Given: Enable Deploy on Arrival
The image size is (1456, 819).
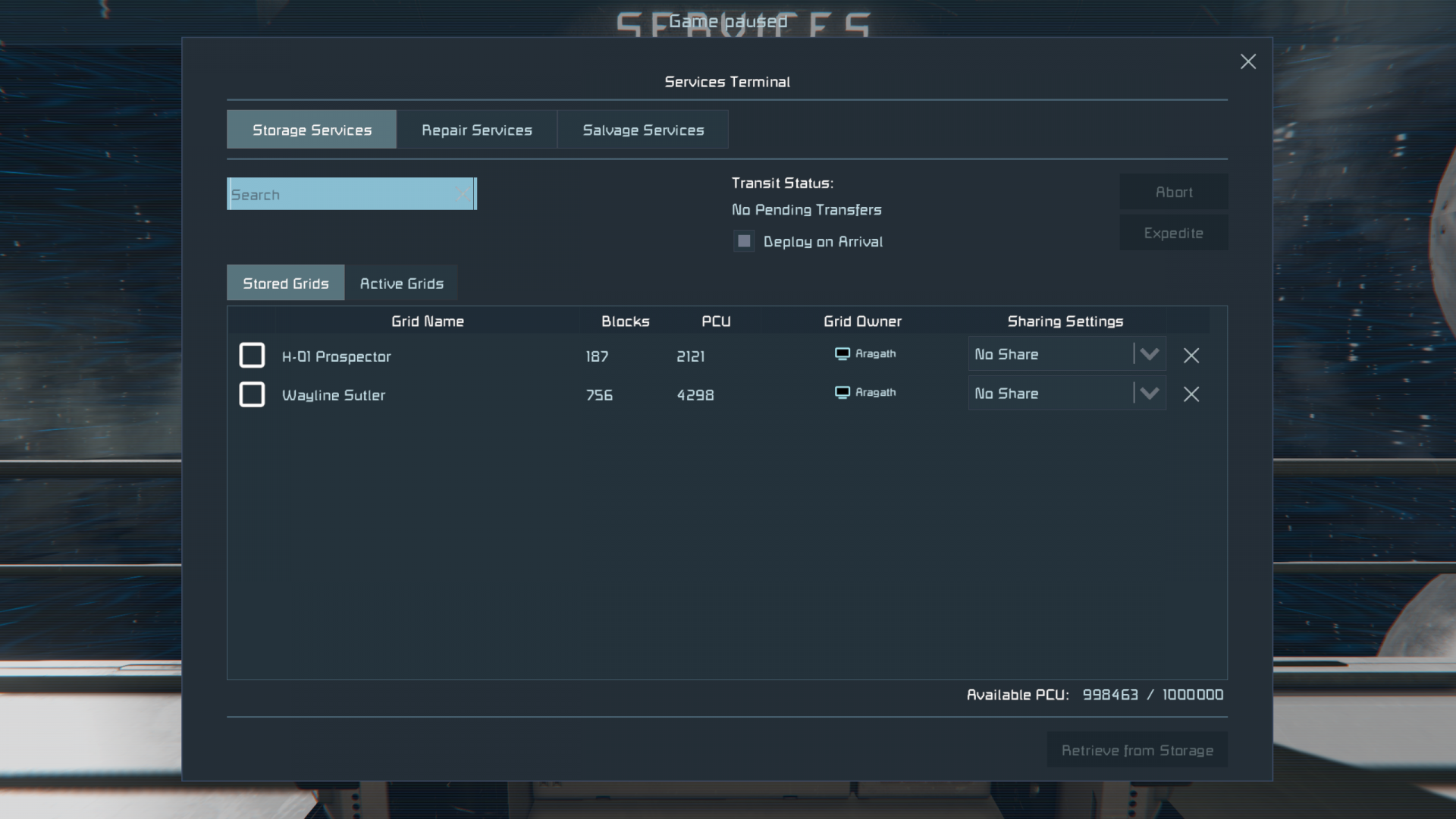Looking at the screenshot, I should coord(744,241).
